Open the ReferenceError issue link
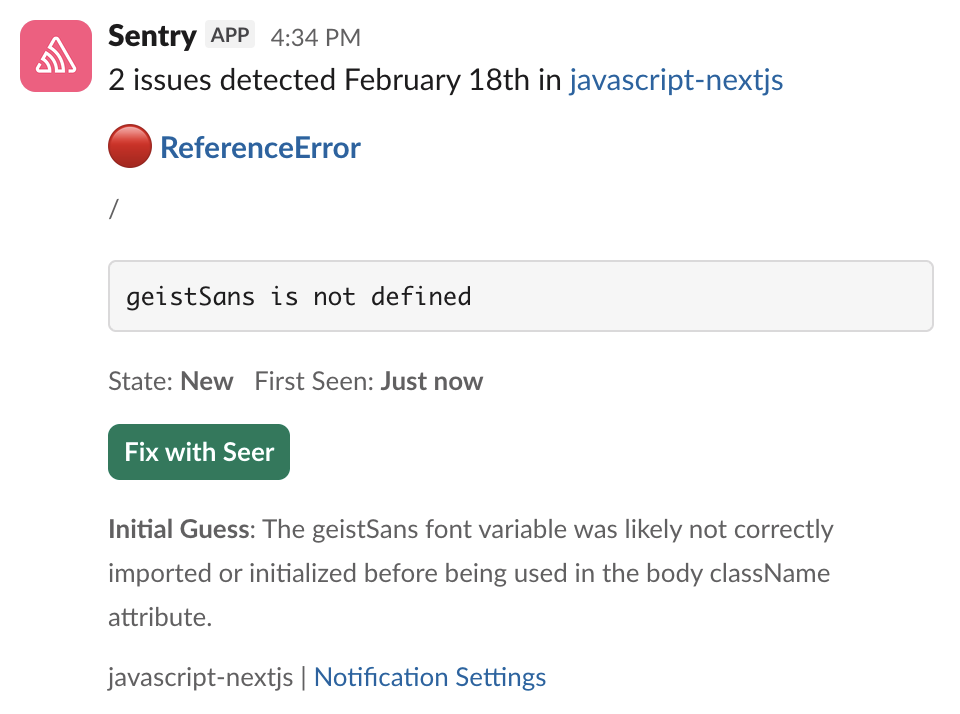 (260, 147)
